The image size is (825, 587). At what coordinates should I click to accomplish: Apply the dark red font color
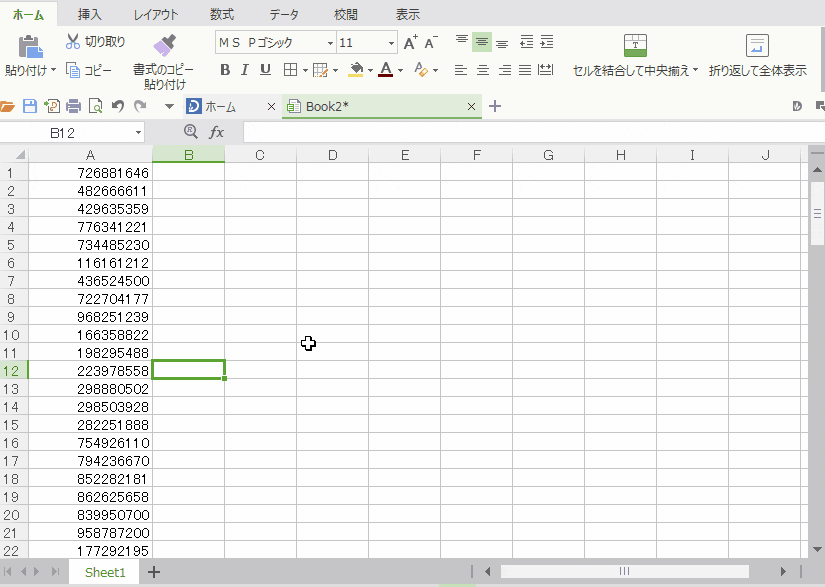[386, 70]
